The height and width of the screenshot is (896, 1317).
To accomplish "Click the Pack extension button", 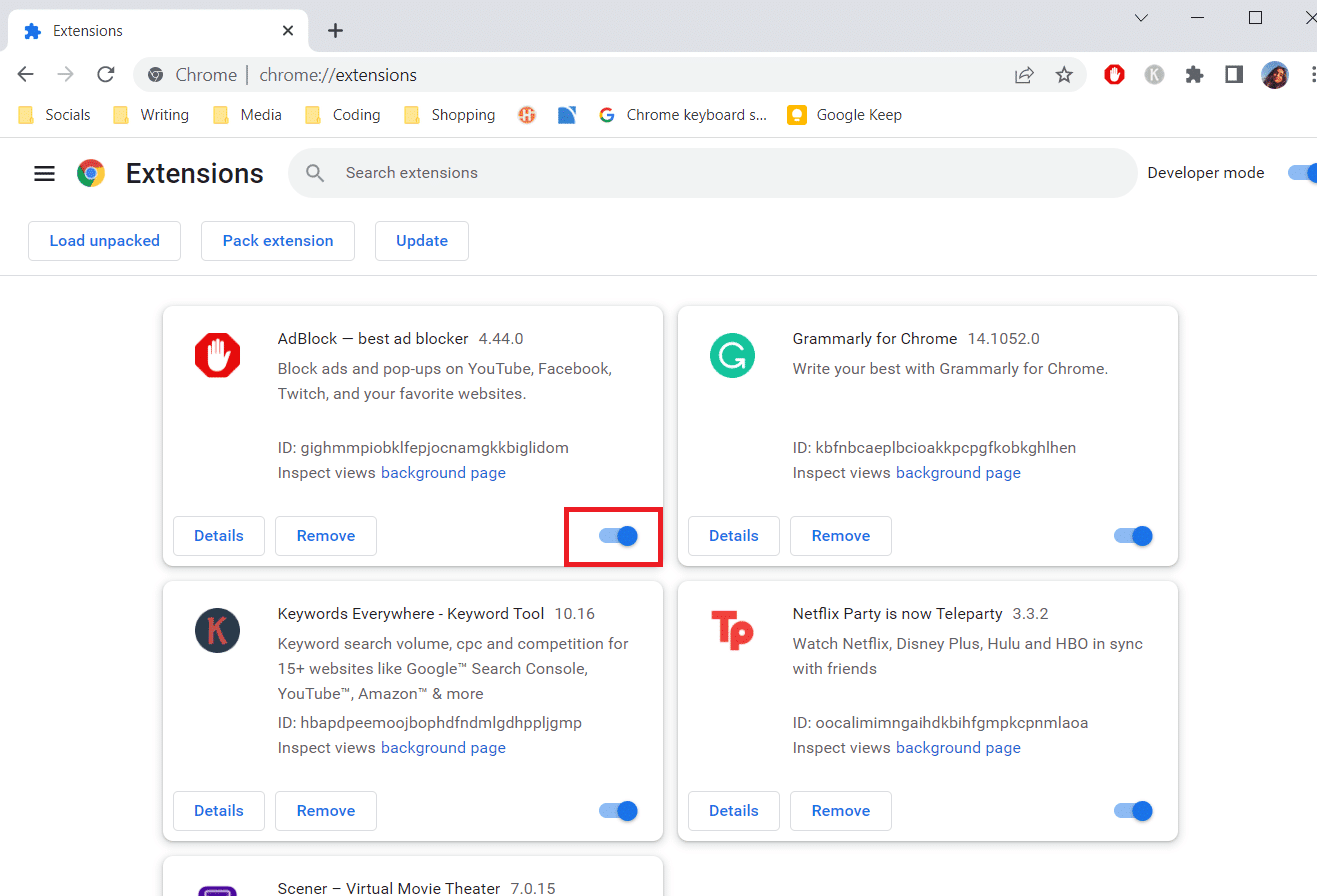I will point(278,241).
